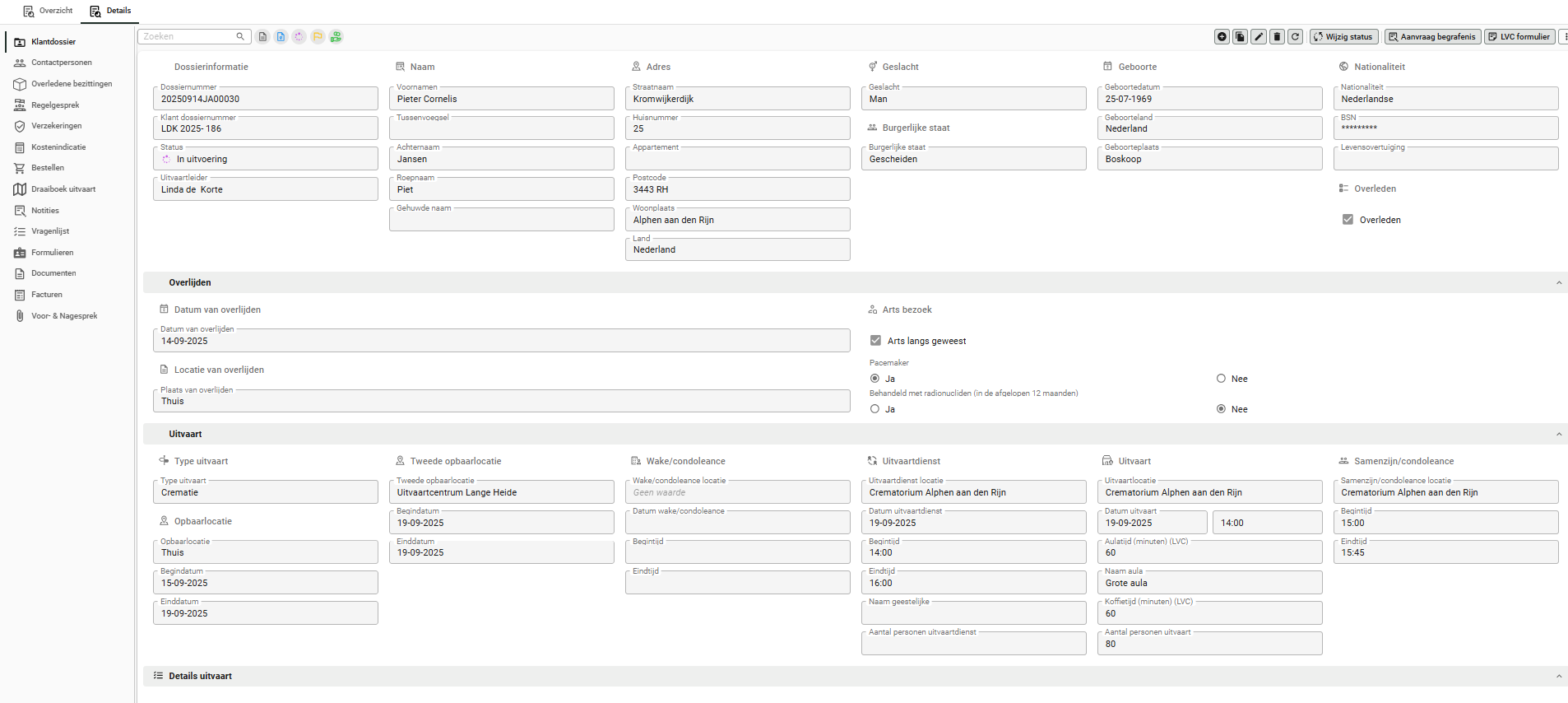Click the Wijzig status button
This screenshot has width=1568, height=703.
[x=1343, y=37]
